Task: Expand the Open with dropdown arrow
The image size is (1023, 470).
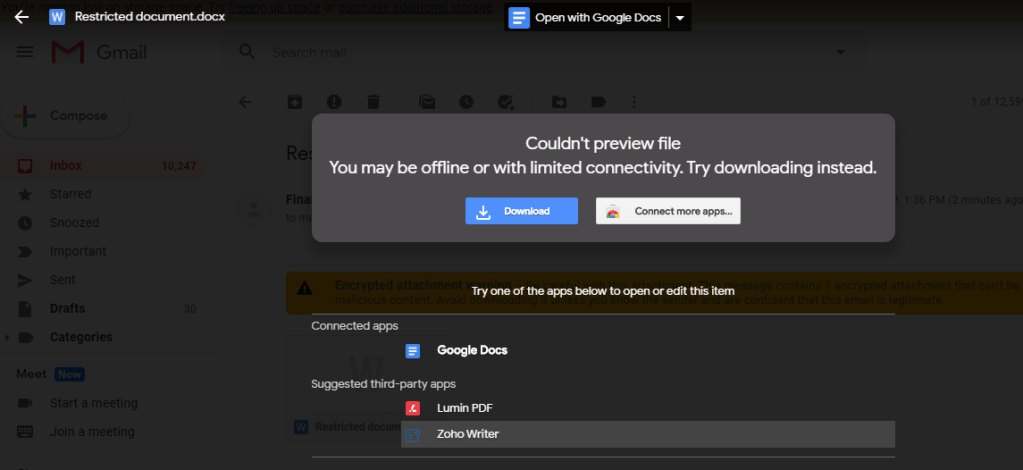Action: tap(680, 18)
